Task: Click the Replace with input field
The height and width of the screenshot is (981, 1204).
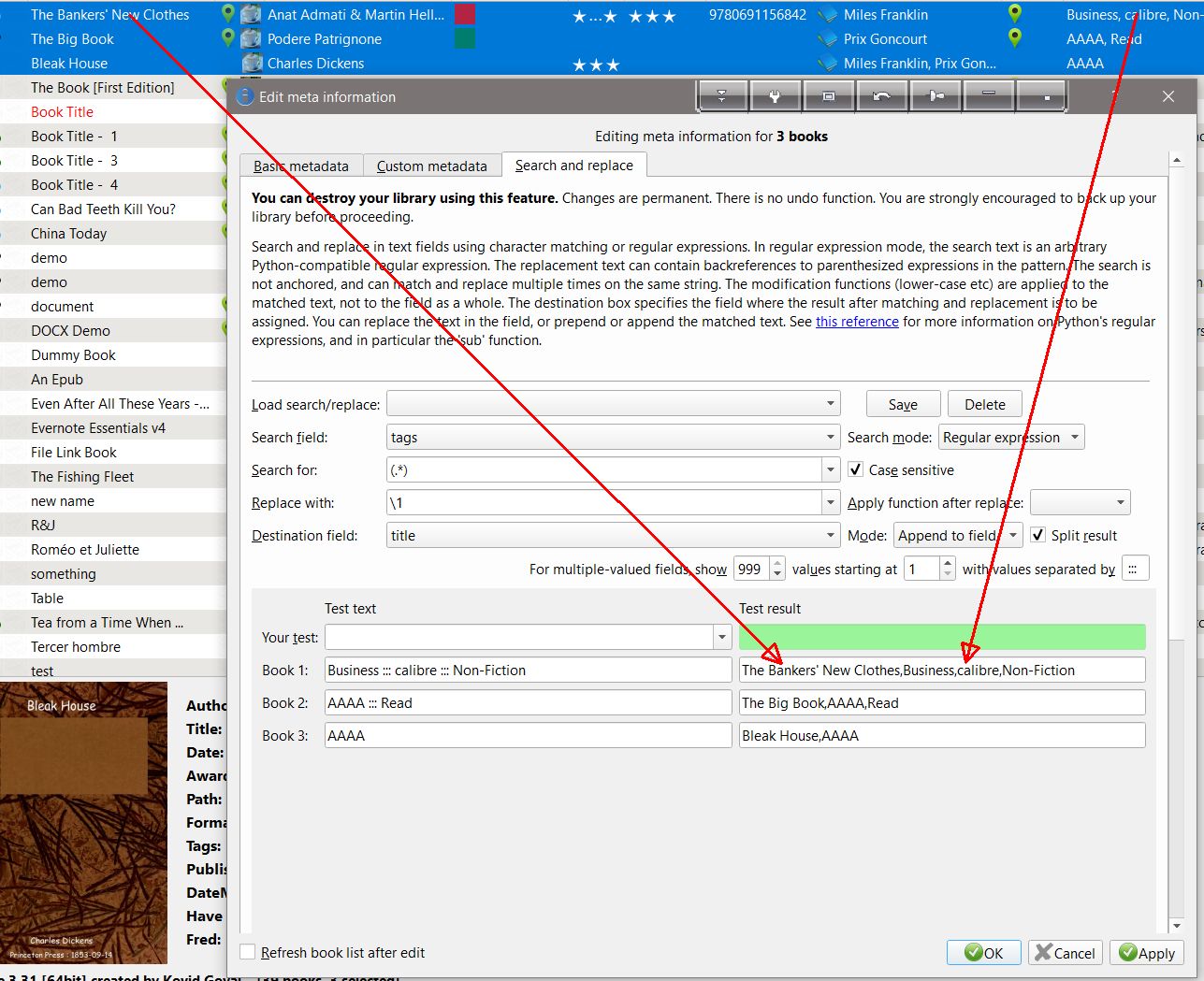Action: [x=604, y=502]
